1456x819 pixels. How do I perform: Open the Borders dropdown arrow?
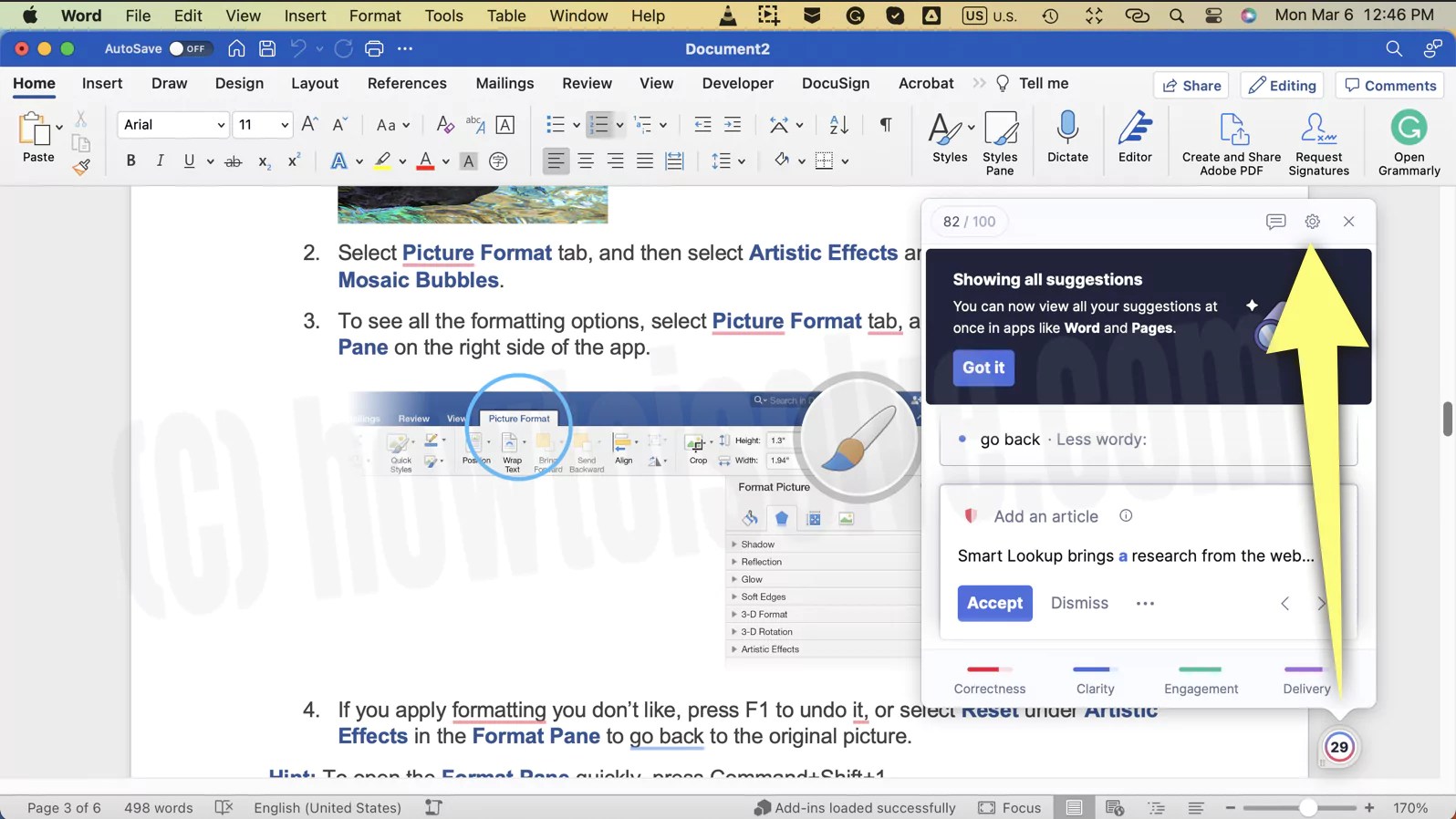click(x=846, y=161)
